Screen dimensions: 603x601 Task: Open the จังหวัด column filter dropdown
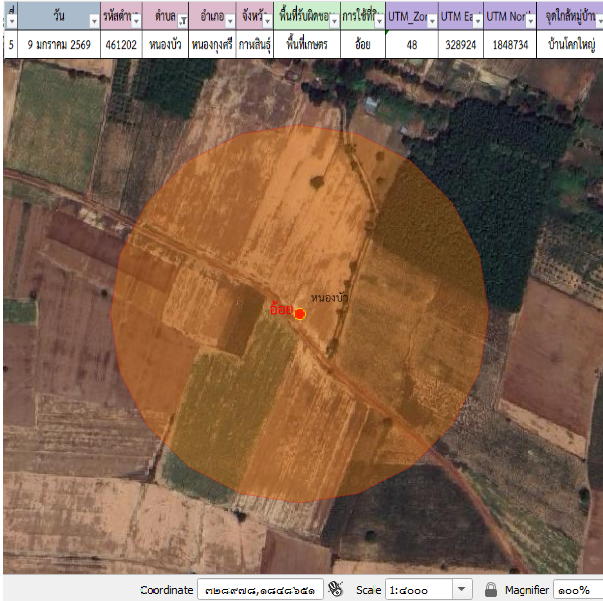(x=266, y=21)
